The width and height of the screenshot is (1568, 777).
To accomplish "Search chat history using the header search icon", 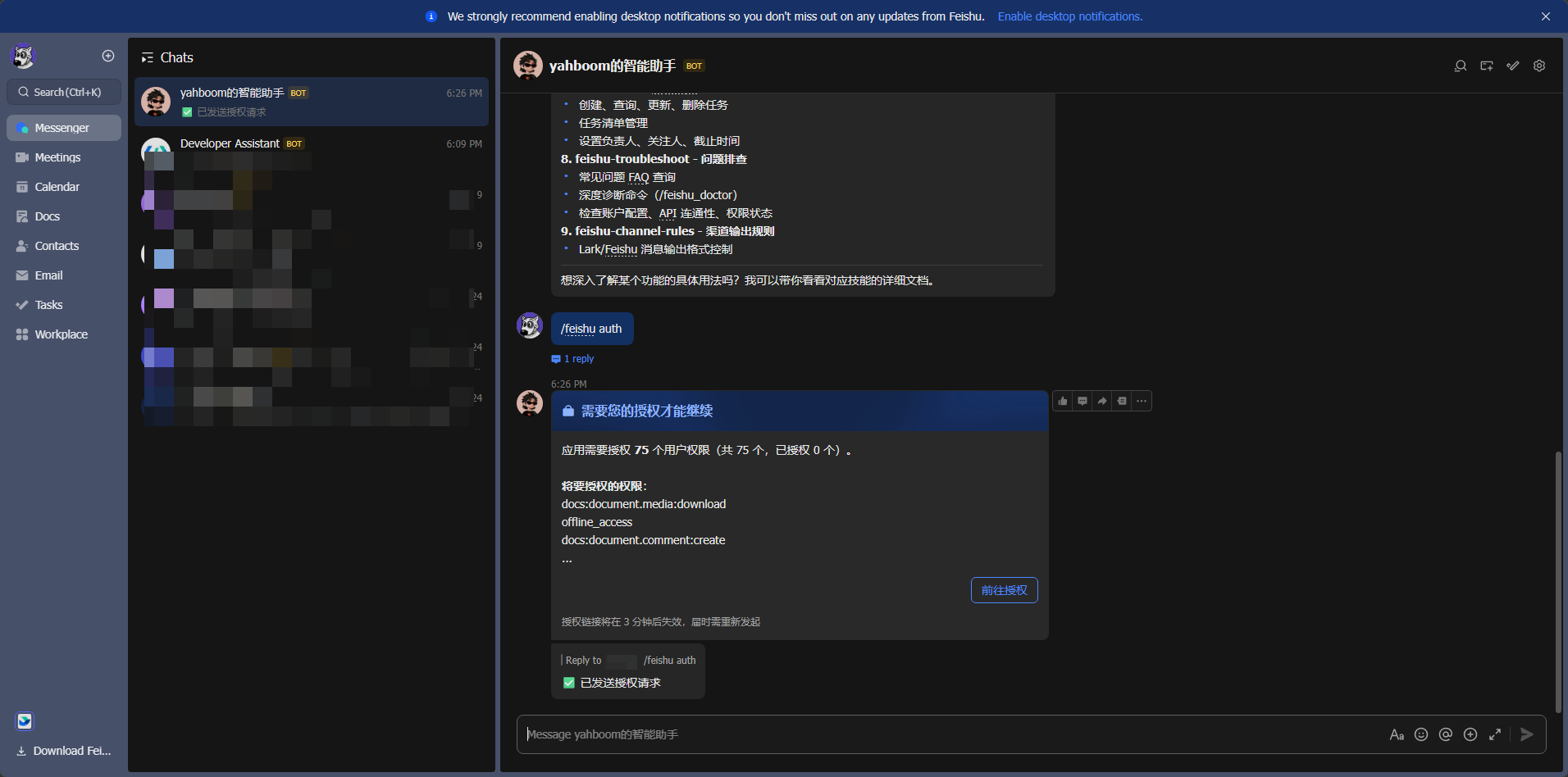I will coord(1461,66).
